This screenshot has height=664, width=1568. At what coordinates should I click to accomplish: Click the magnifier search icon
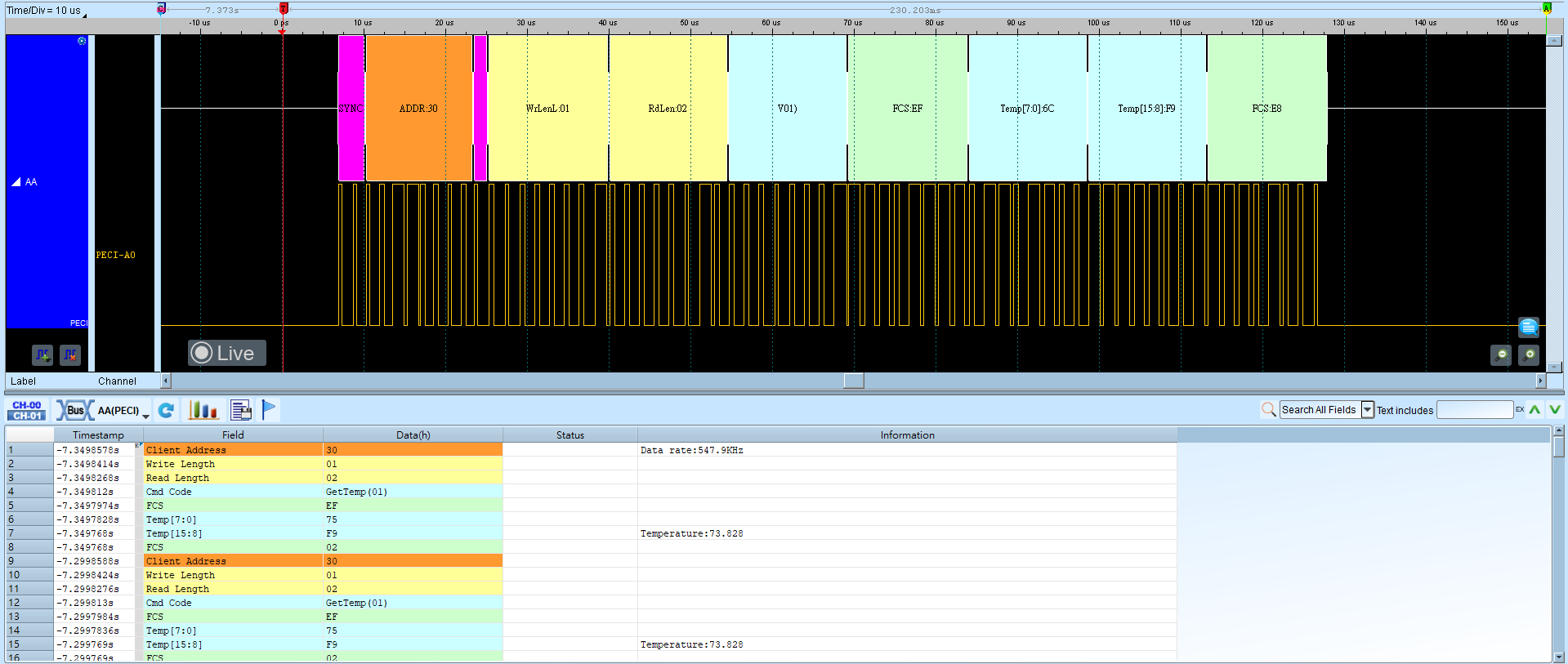[x=1268, y=409]
